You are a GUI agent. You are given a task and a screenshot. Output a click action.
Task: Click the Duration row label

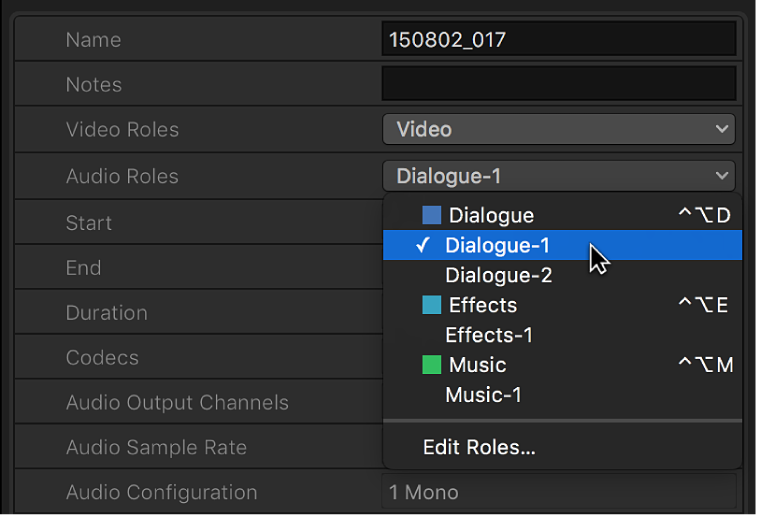point(107,312)
